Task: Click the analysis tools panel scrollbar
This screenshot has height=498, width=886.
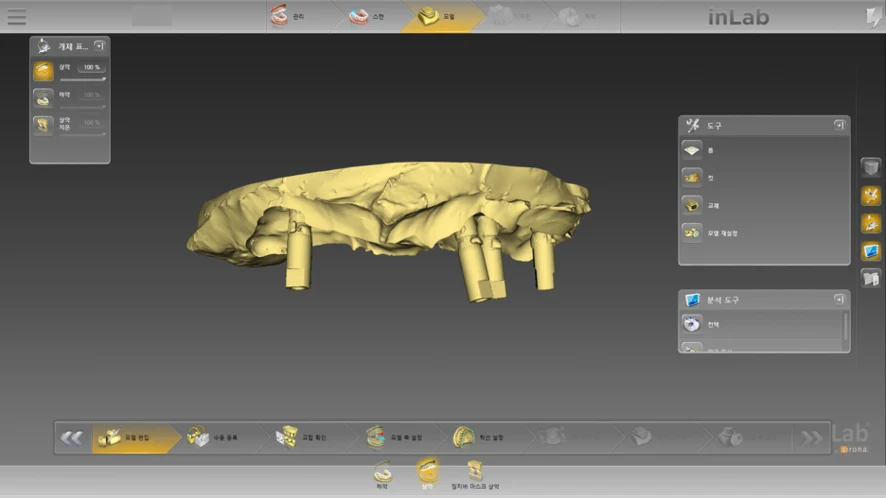Action: [x=845, y=327]
